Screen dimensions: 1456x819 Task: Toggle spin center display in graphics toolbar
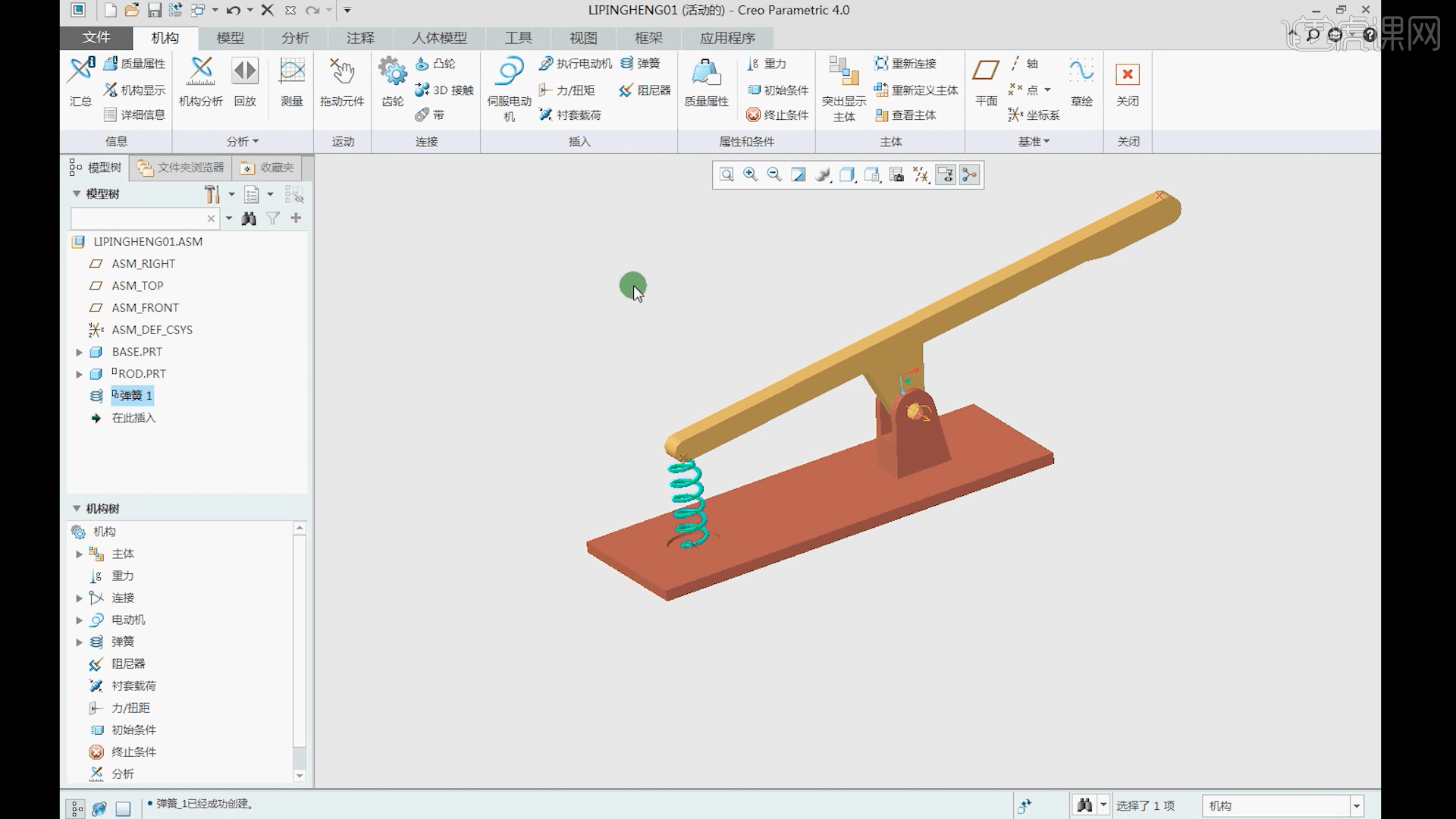click(x=969, y=175)
